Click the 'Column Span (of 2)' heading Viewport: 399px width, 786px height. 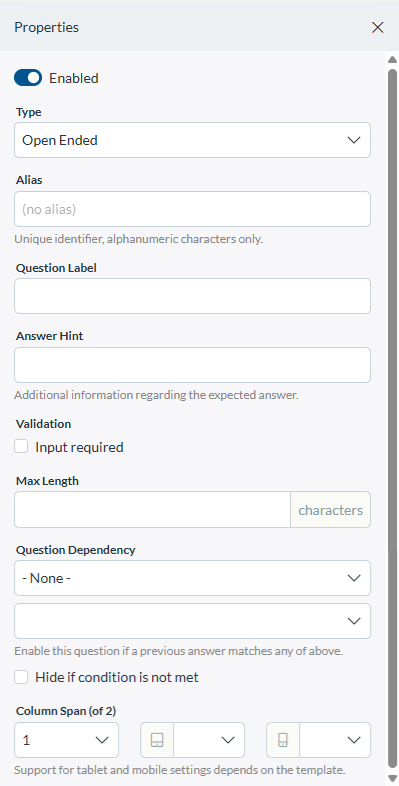tap(66, 711)
